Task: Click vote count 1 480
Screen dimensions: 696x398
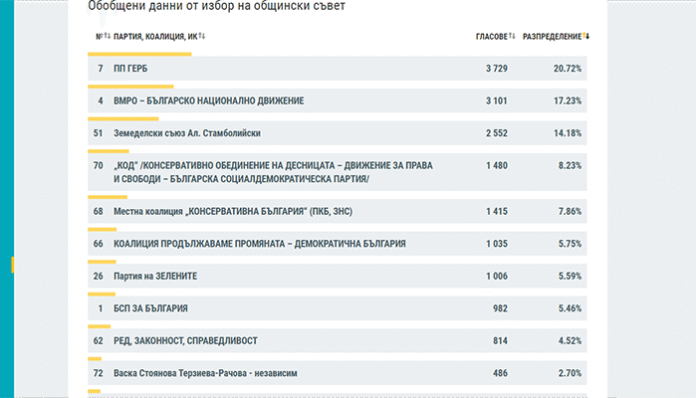Action: tap(497, 166)
